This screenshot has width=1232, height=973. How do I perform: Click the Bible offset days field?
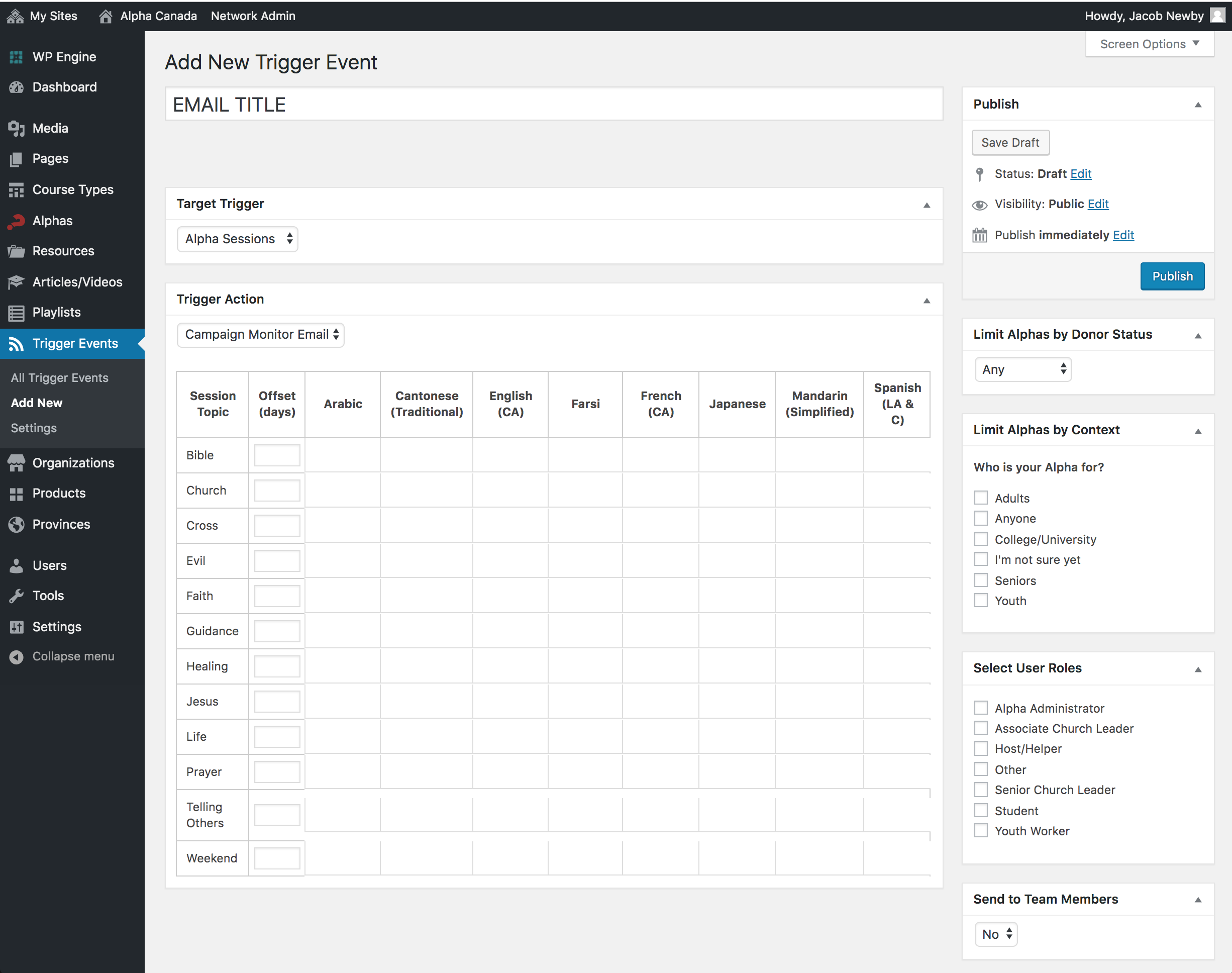277,455
